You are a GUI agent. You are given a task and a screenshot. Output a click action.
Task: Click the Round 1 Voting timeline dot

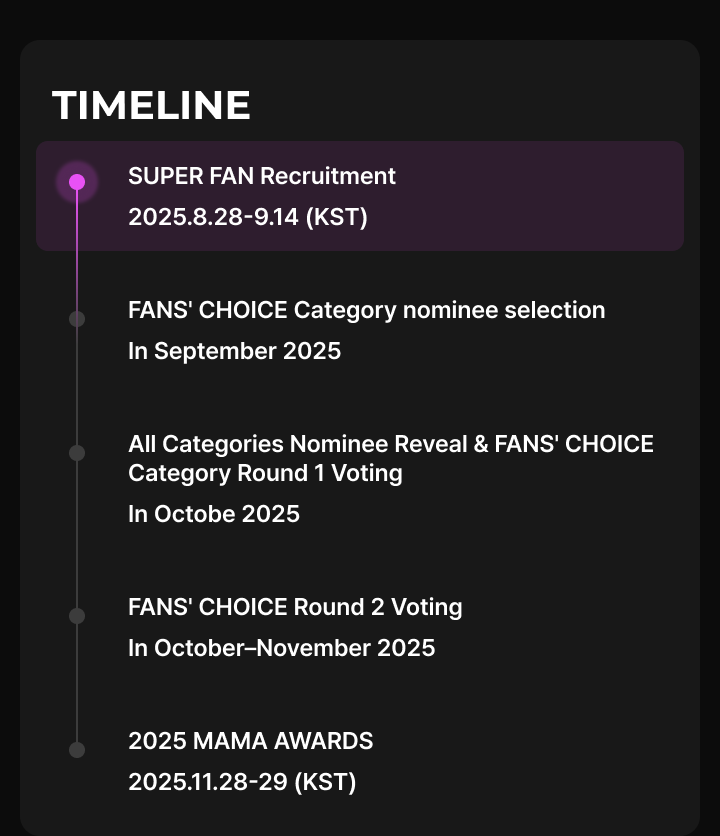(x=77, y=453)
